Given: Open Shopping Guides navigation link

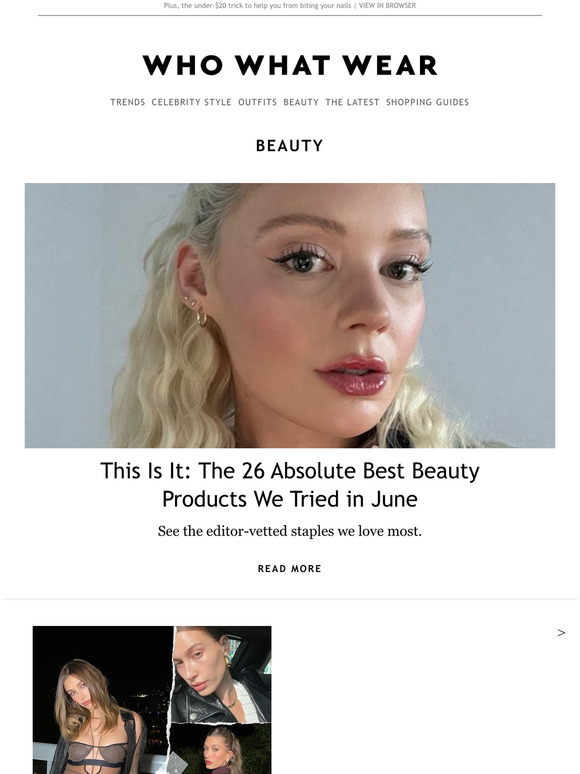Looking at the screenshot, I should coord(427,102).
